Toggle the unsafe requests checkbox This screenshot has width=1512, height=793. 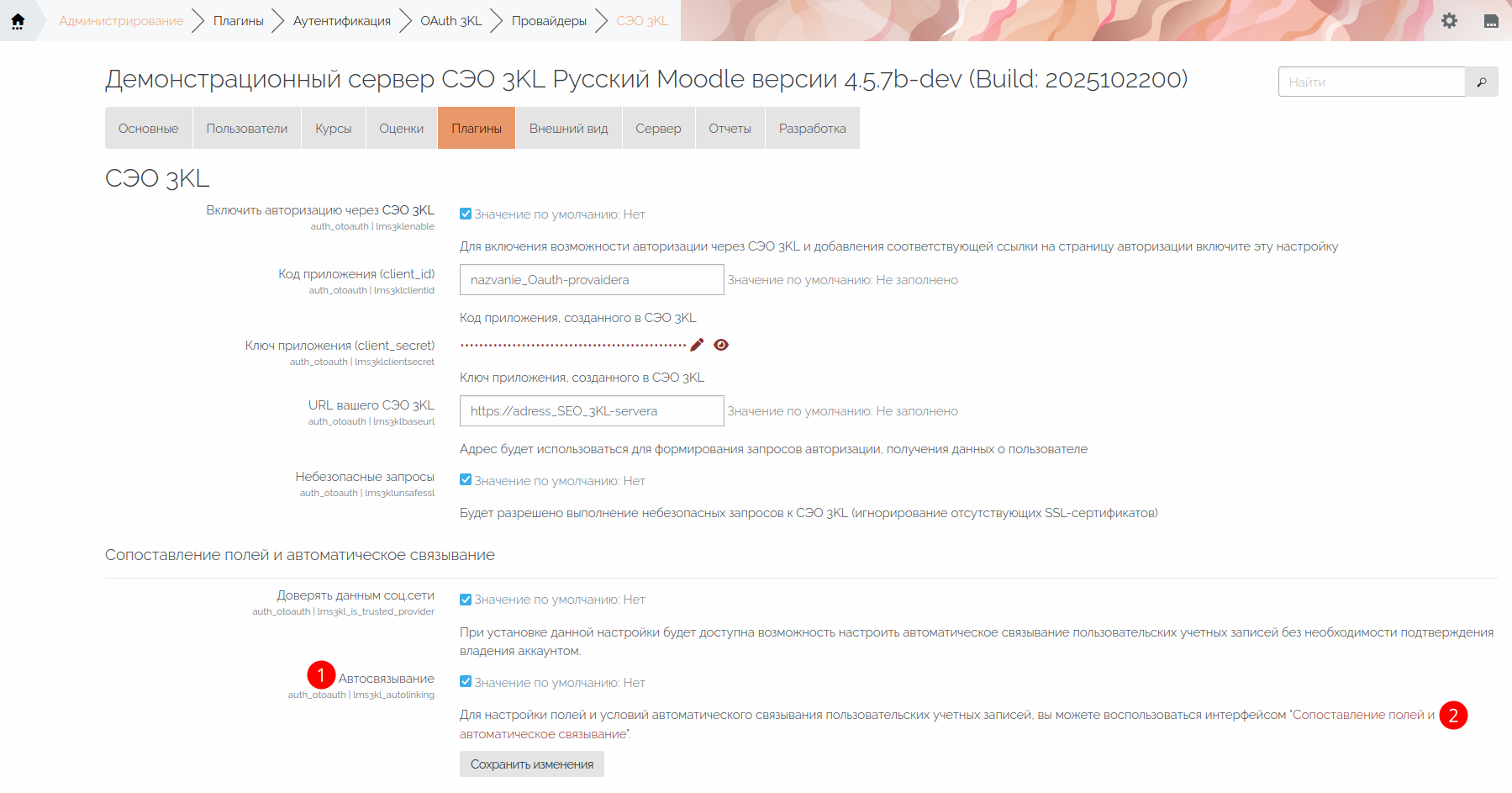pyautogui.click(x=466, y=480)
